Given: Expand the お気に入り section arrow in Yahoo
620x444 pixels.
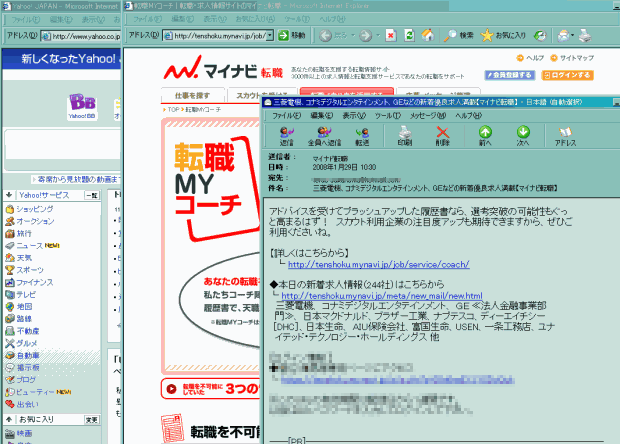Looking at the screenshot, I should 9,419.
